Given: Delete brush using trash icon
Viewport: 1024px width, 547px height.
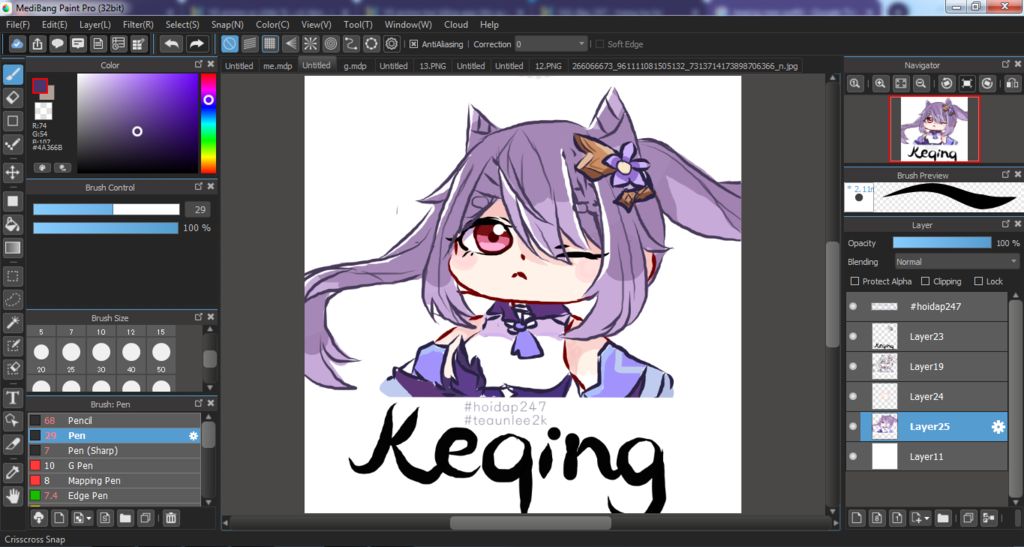Looking at the screenshot, I should coord(170,518).
